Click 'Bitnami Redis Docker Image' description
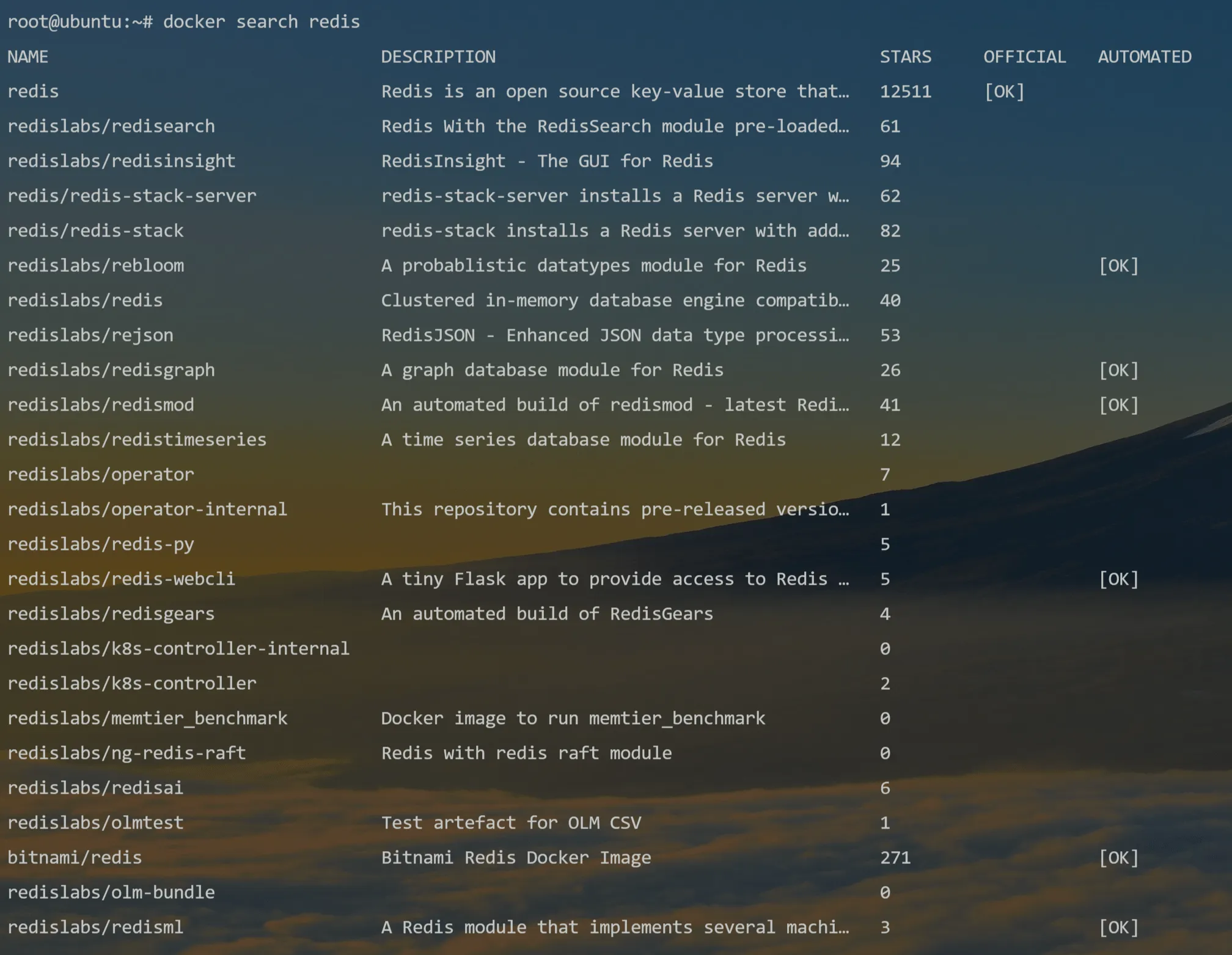1232x955 pixels. pos(516,858)
